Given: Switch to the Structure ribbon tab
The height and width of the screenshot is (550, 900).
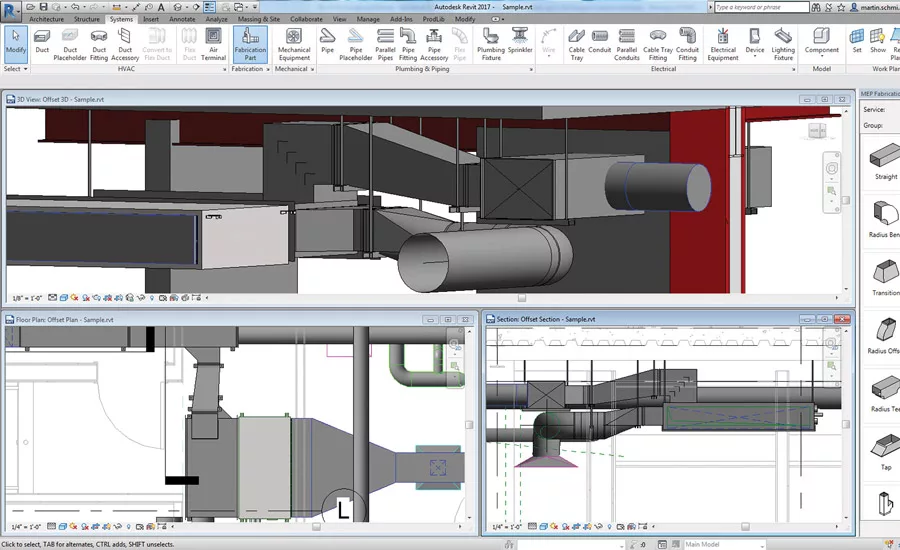Looking at the screenshot, I should click(x=87, y=19).
